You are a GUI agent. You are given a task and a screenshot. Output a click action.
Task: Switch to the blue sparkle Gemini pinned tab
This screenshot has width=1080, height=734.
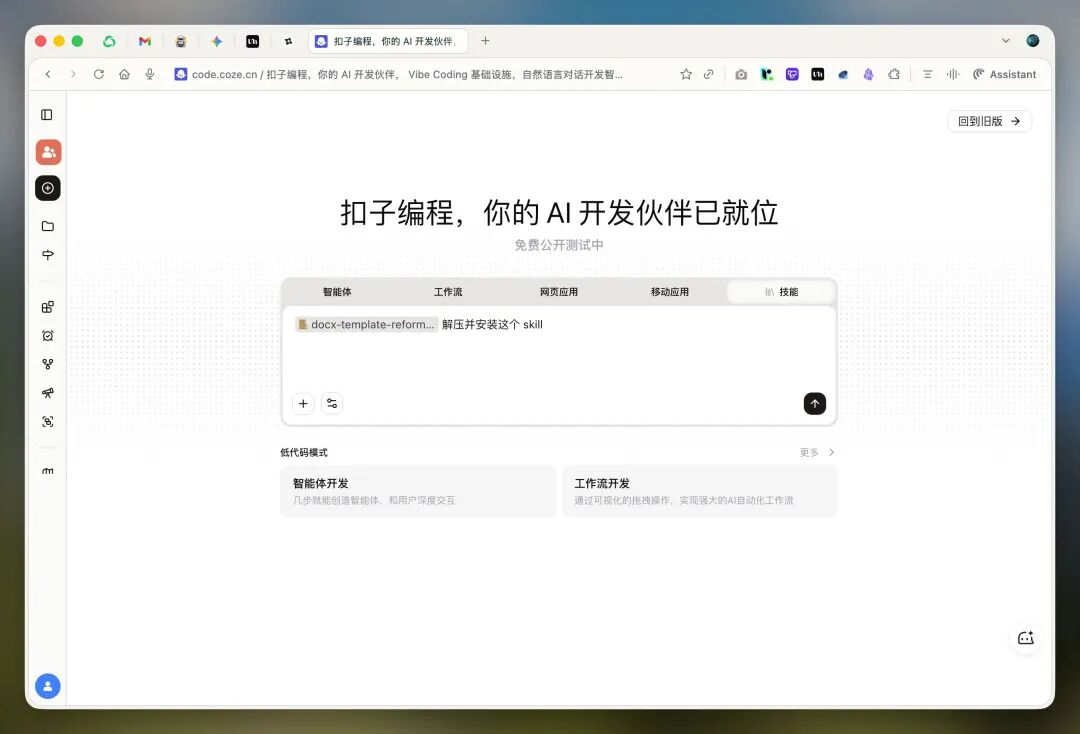(x=216, y=41)
